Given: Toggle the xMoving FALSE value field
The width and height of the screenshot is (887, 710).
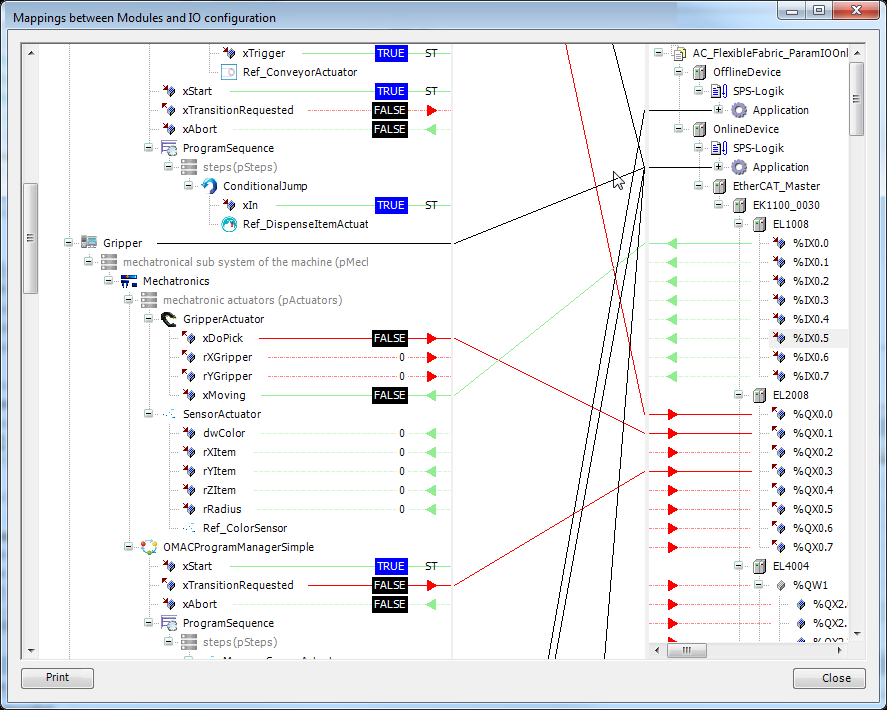Looking at the screenshot, I should [389, 395].
